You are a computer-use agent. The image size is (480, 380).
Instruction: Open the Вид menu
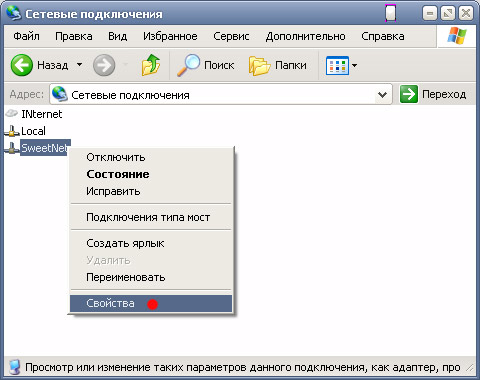coord(118,36)
